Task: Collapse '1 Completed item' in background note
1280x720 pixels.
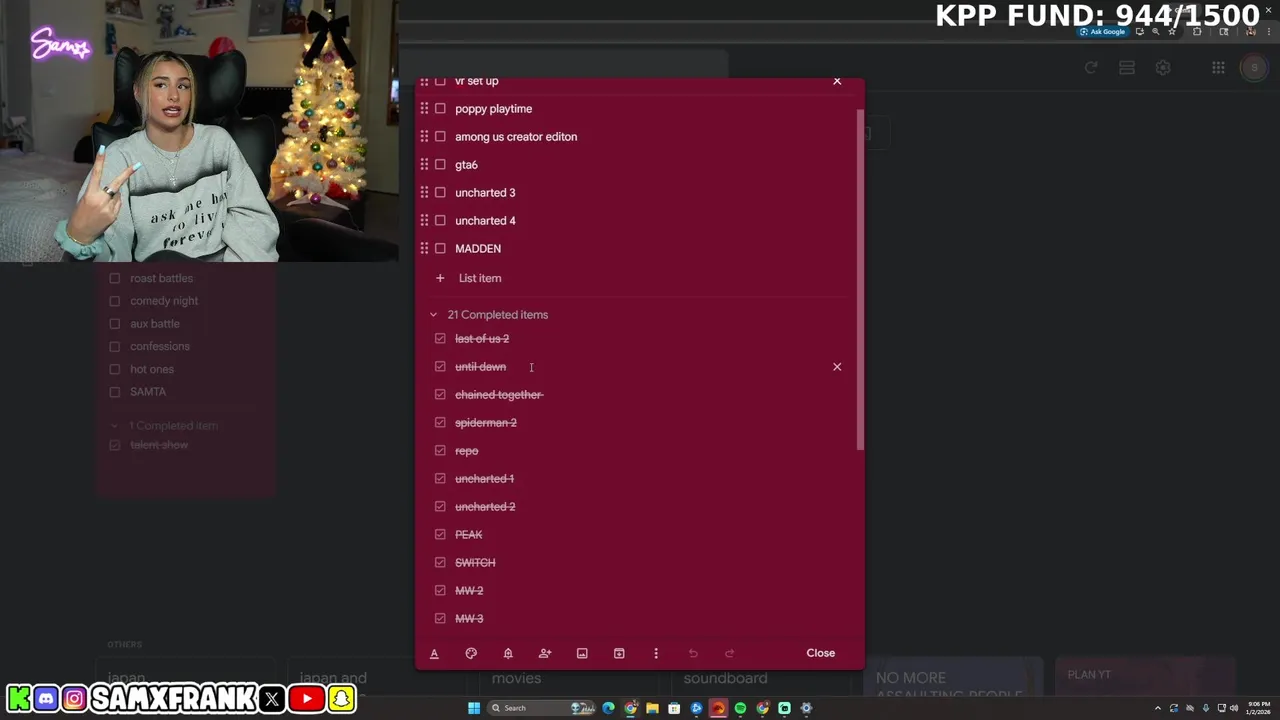Action: pos(114,426)
